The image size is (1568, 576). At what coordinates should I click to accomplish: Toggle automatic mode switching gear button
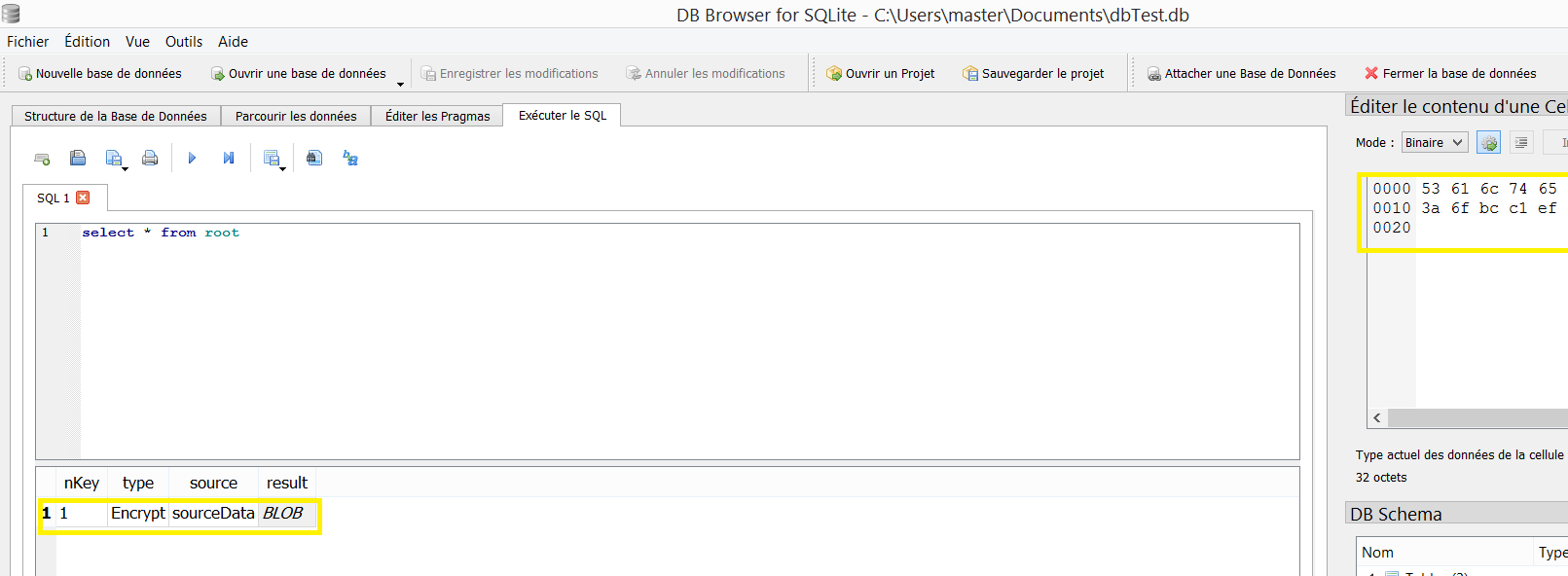[x=1488, y=143]
